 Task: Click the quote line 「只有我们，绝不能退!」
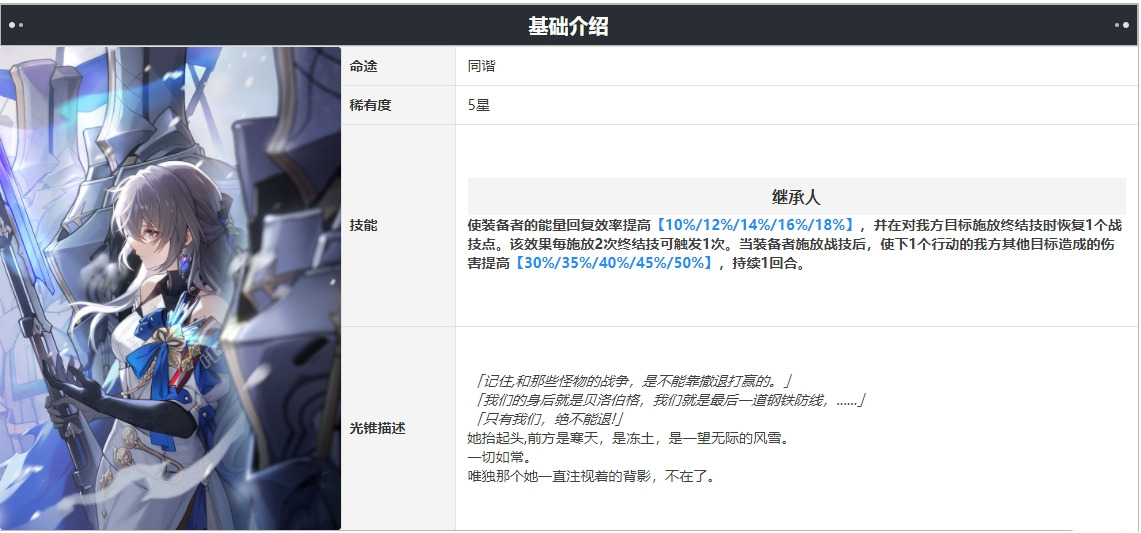pos(547,419)
